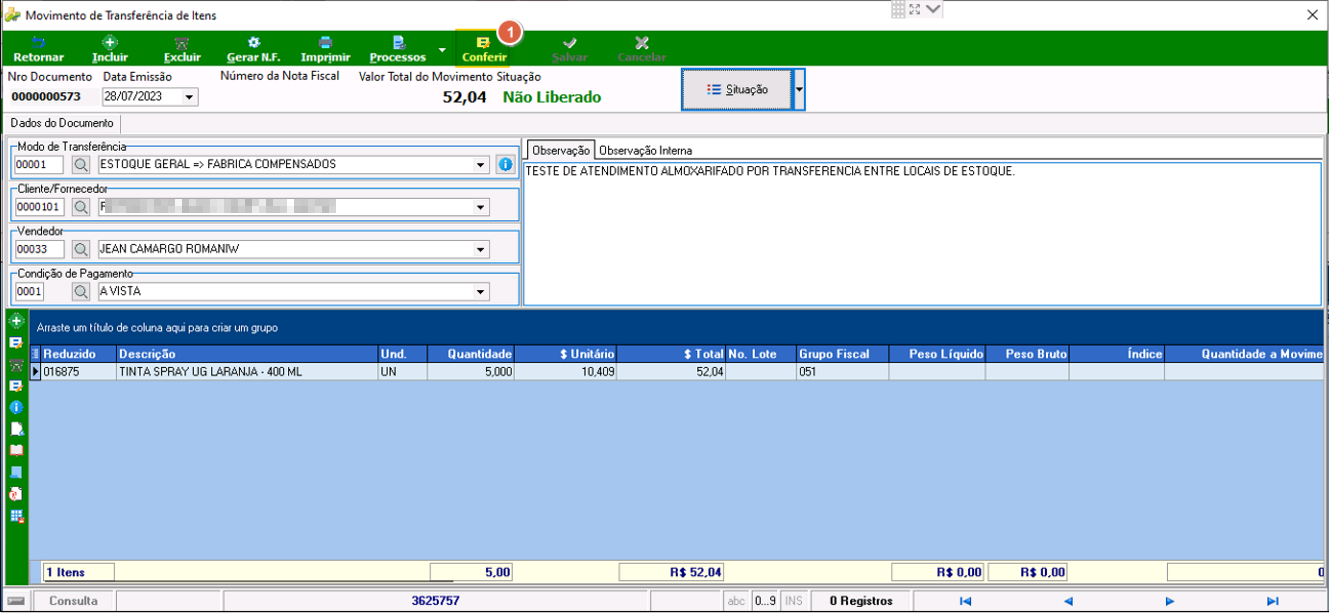Viewport: 1329px width, 615px height.
Task: Switch to the Observação Interna tab
Action: [645, 150]
